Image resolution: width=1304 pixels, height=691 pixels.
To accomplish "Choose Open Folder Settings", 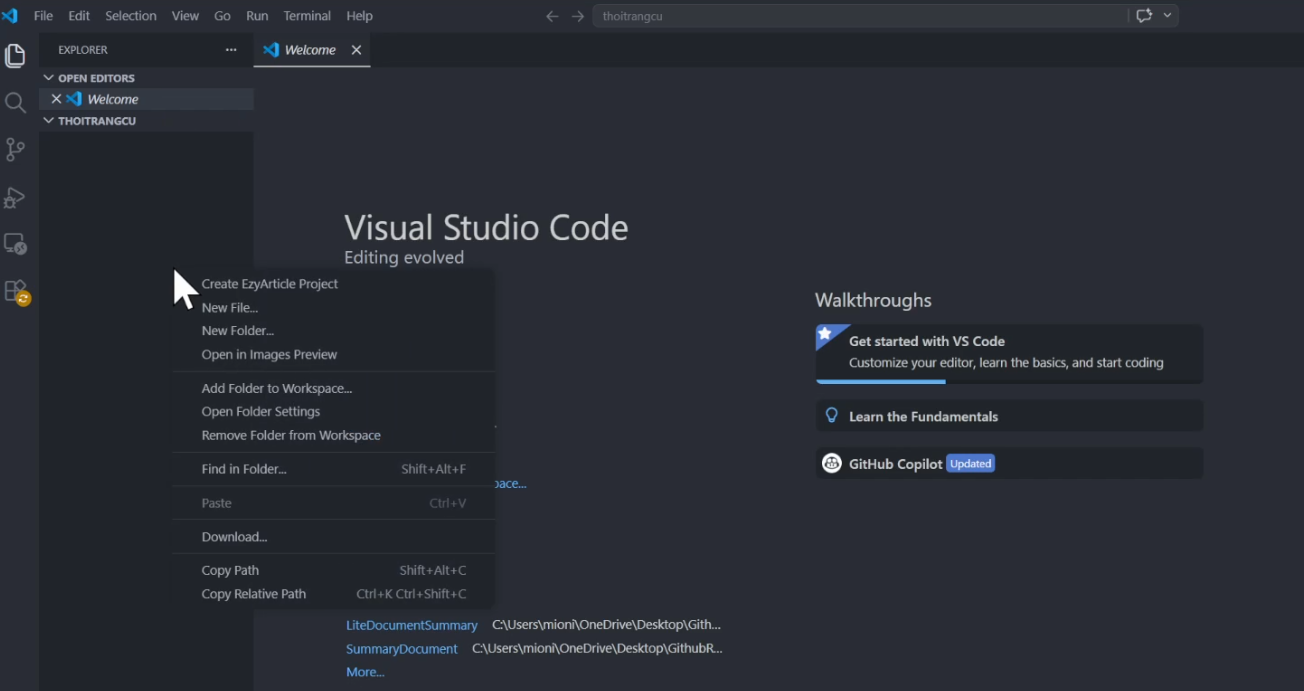I will pyautogui.click(x=334, y=412).
